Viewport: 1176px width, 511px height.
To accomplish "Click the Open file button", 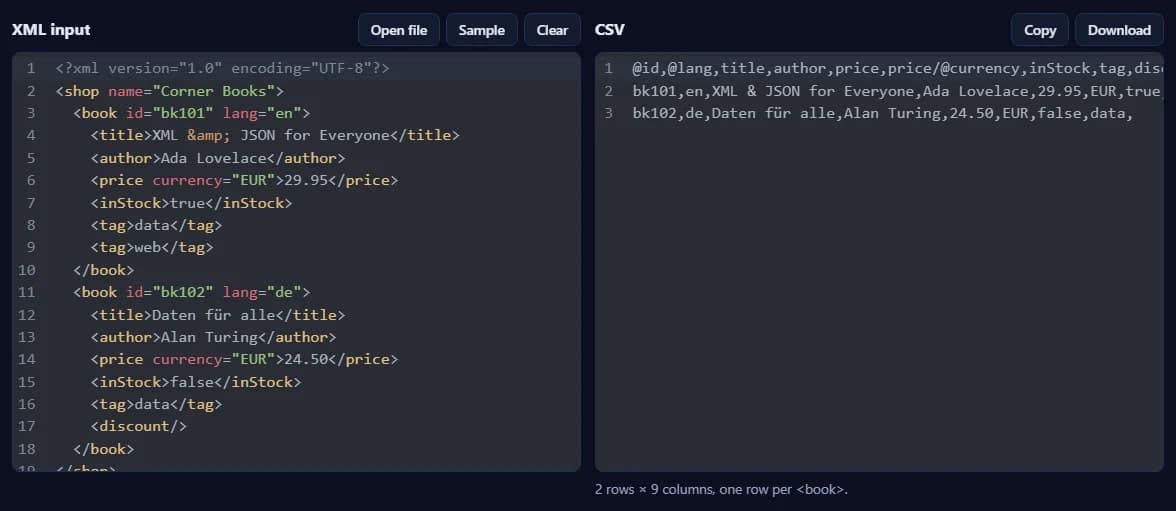I will pyautogui.click(x=398, y=30).
